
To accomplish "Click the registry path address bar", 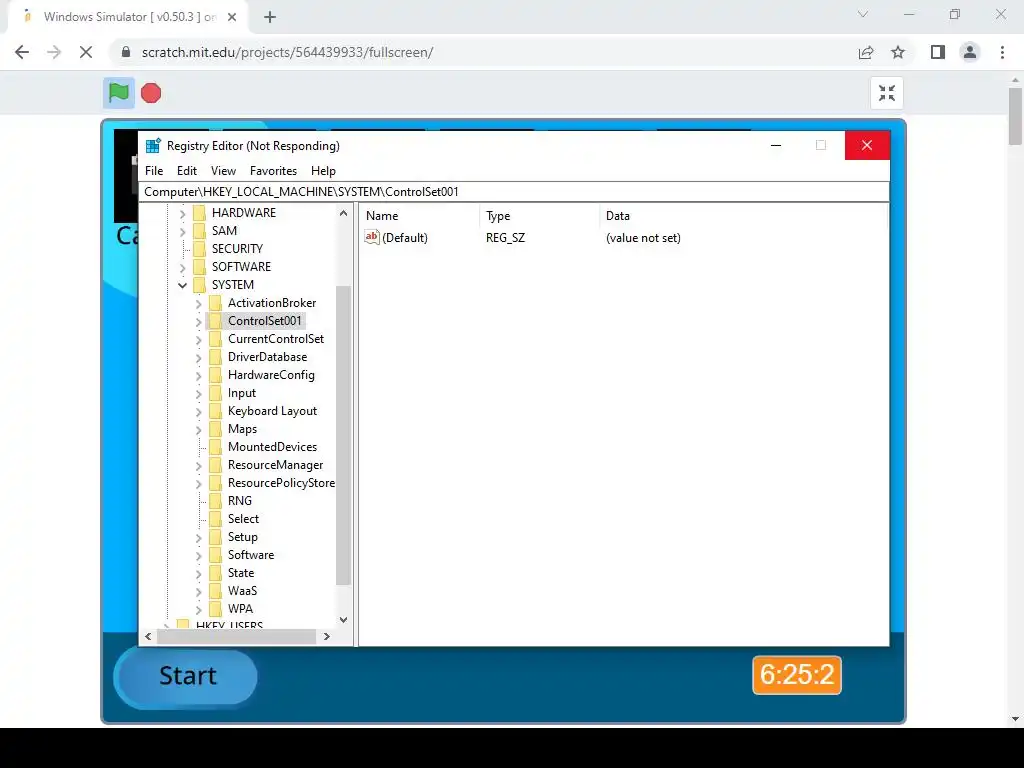I will 515,191.
